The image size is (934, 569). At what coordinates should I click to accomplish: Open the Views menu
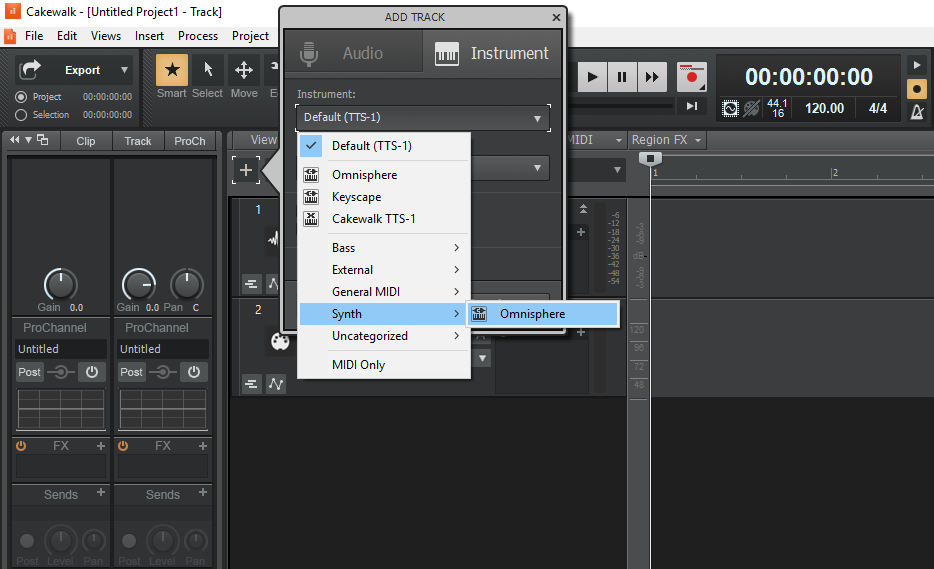click(x=106, y=36)
